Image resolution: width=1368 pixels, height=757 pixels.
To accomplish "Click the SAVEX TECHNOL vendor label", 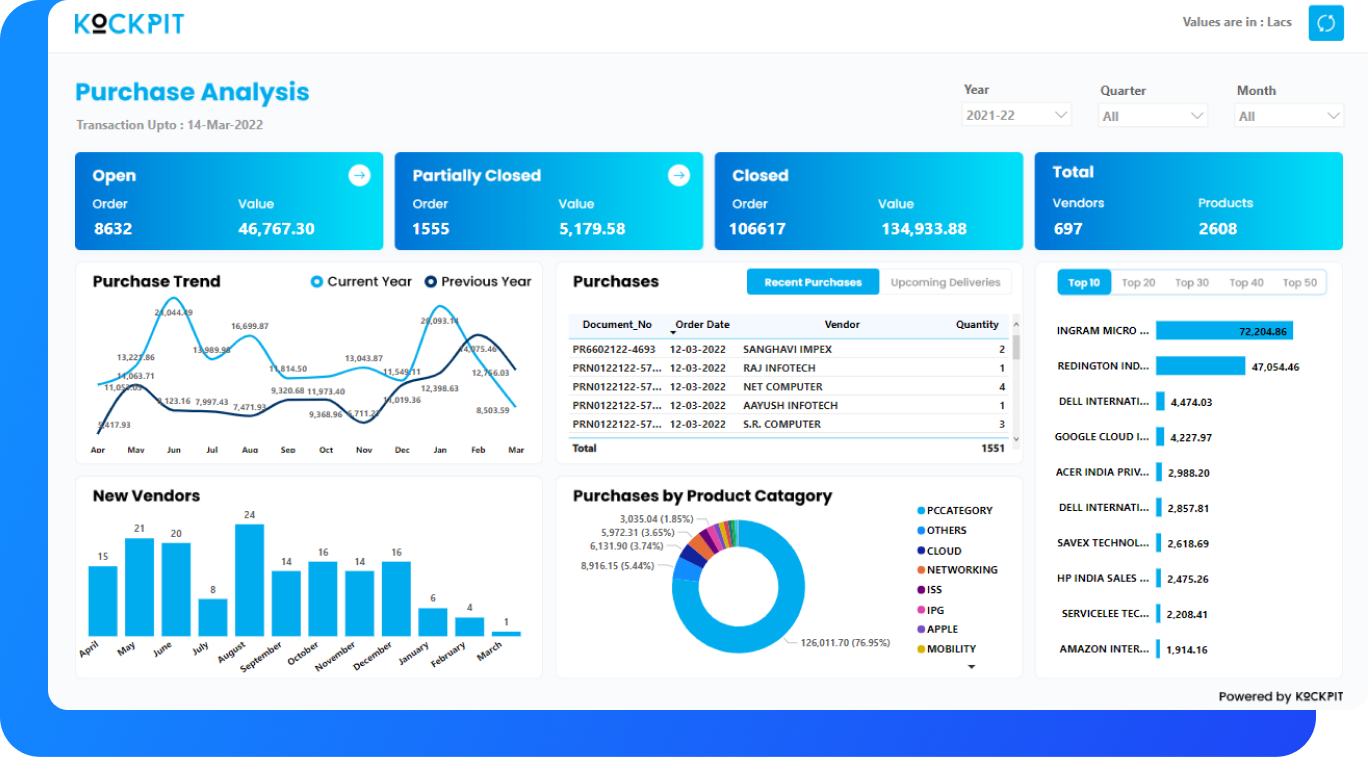I will tap(1103, 543).
